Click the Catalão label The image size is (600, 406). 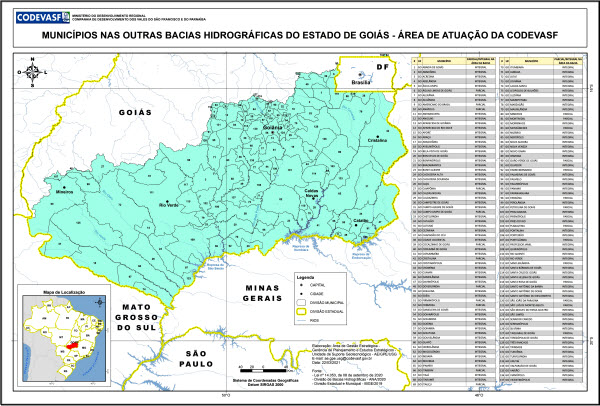[361, 221]
